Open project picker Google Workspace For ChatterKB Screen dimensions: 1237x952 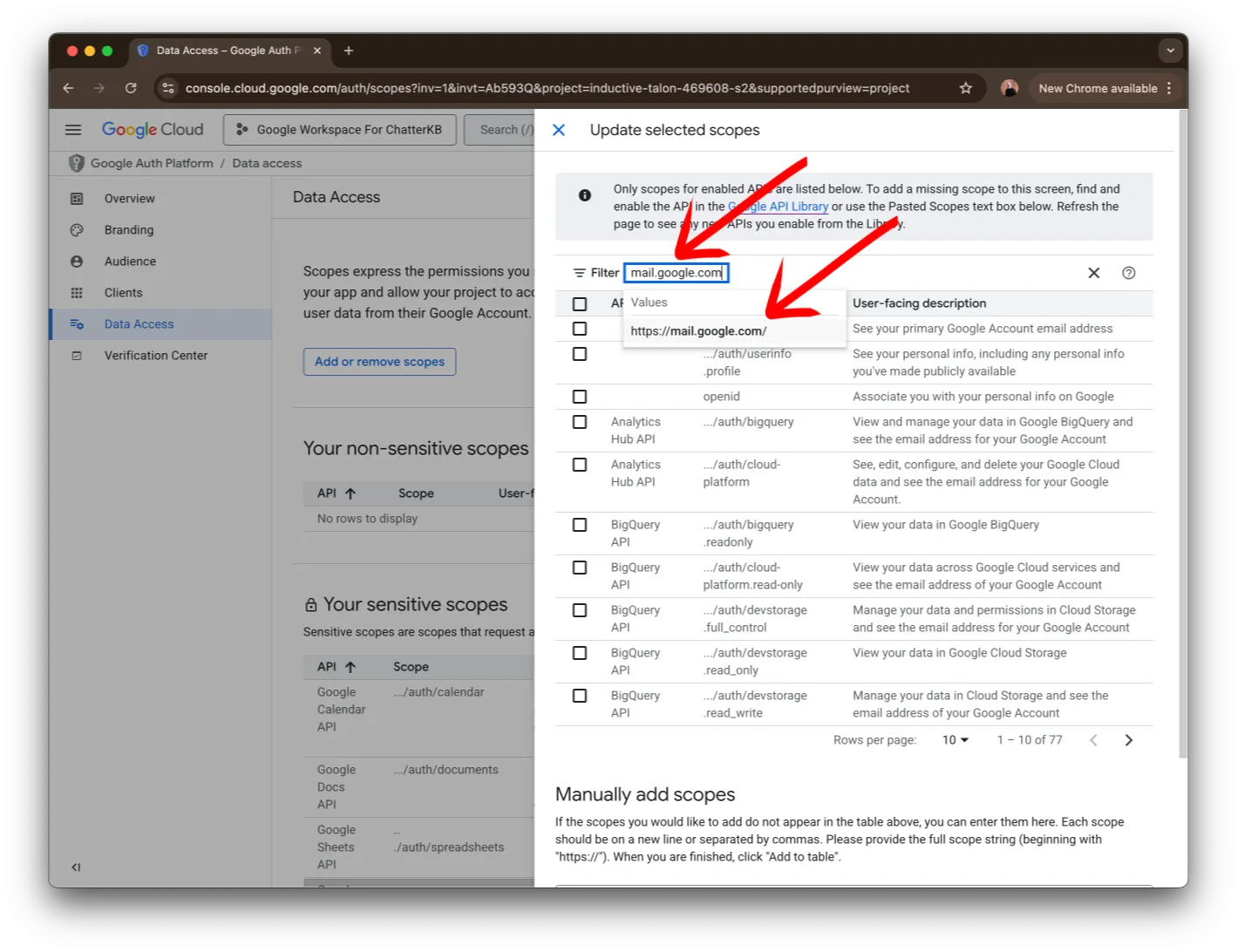click(x=340, y=130)
